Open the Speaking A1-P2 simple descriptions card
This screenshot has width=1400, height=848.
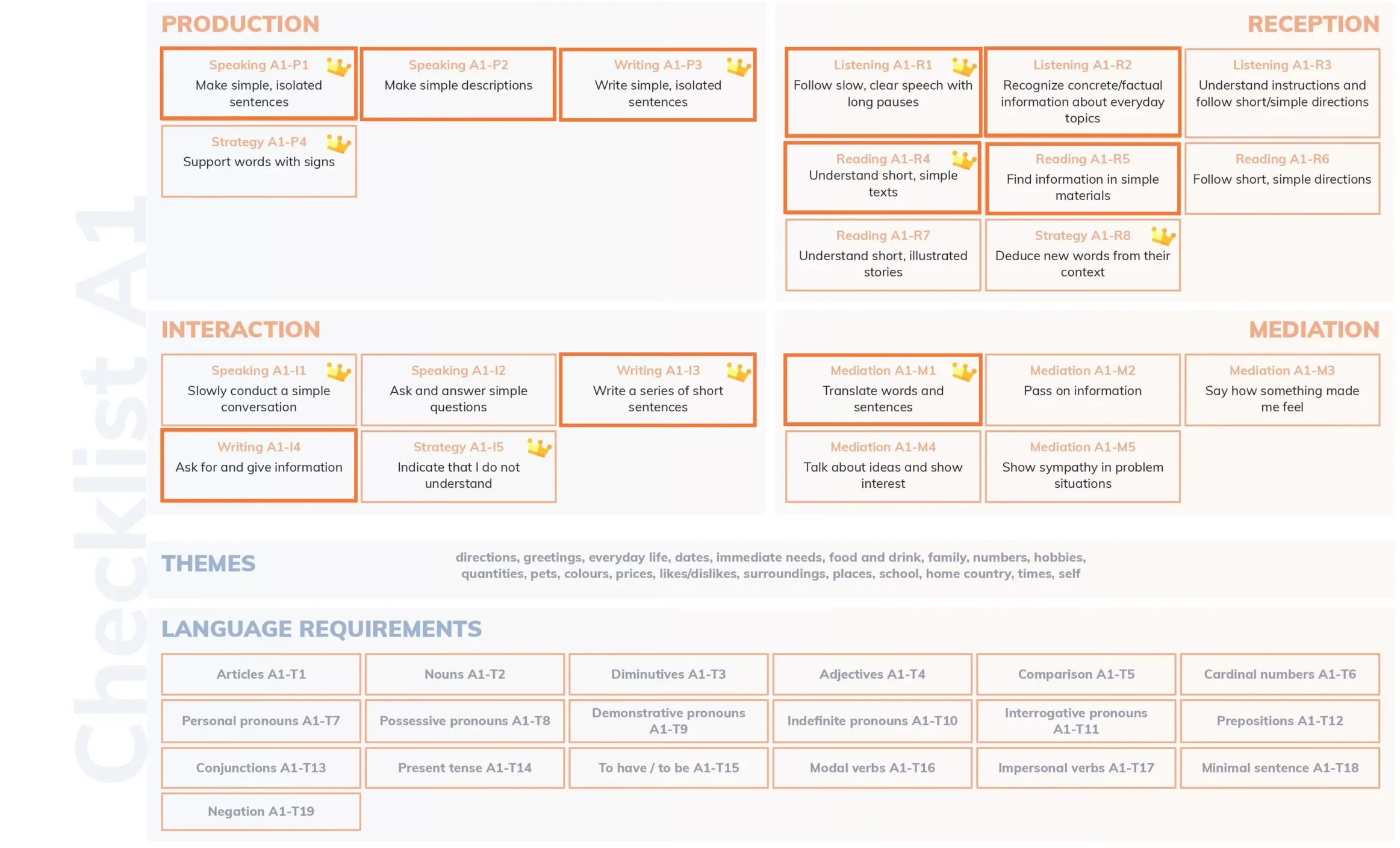[458, 84]
